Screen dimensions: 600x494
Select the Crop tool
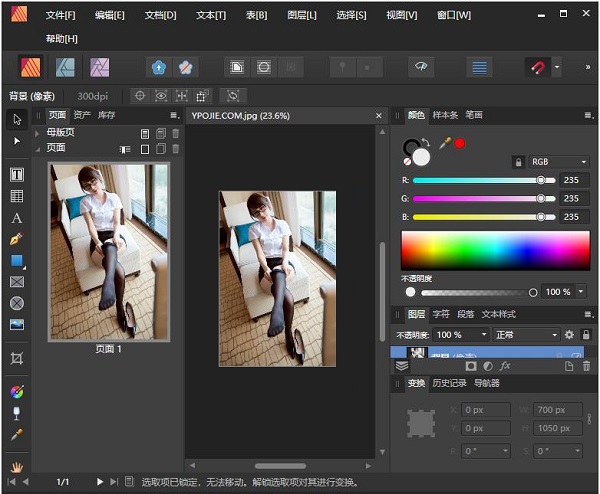click(x=17, y=359)
